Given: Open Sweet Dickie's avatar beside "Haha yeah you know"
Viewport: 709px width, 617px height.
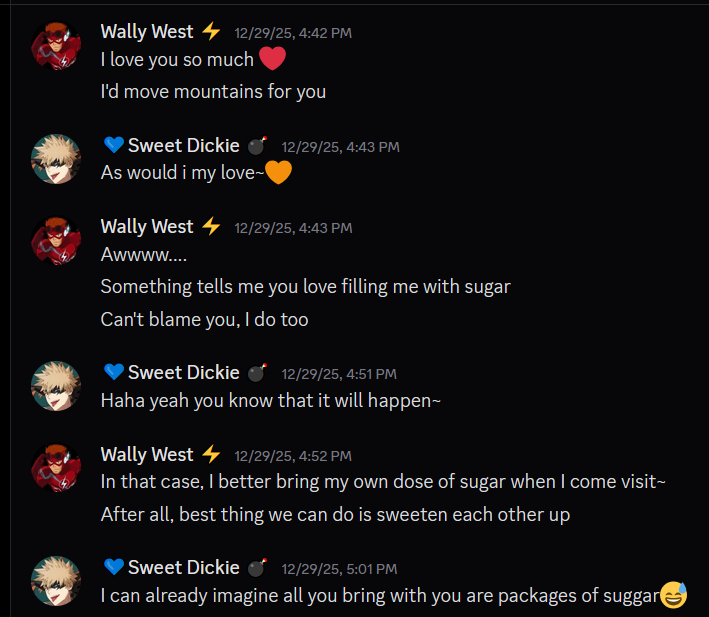Looking at the screenshot, I should tap(56, 387).
